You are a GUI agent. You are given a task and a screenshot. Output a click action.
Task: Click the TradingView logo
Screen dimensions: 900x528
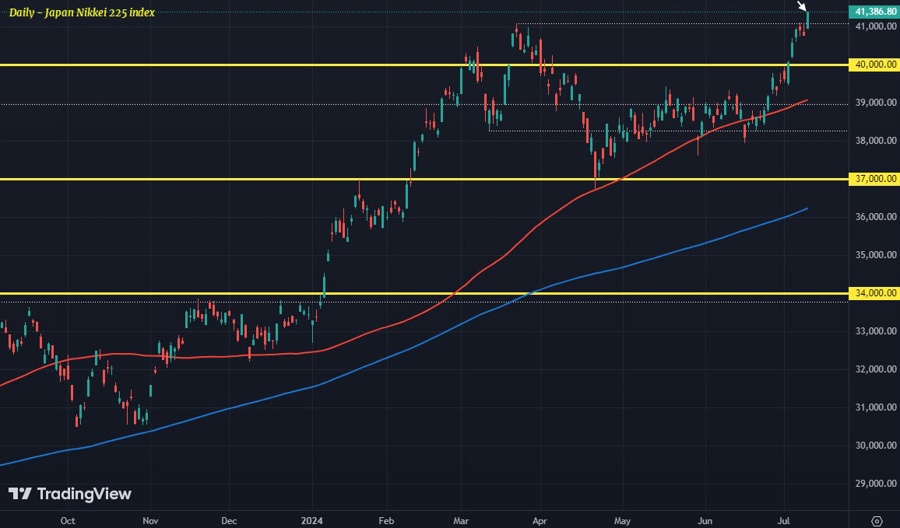pos(69,494)
